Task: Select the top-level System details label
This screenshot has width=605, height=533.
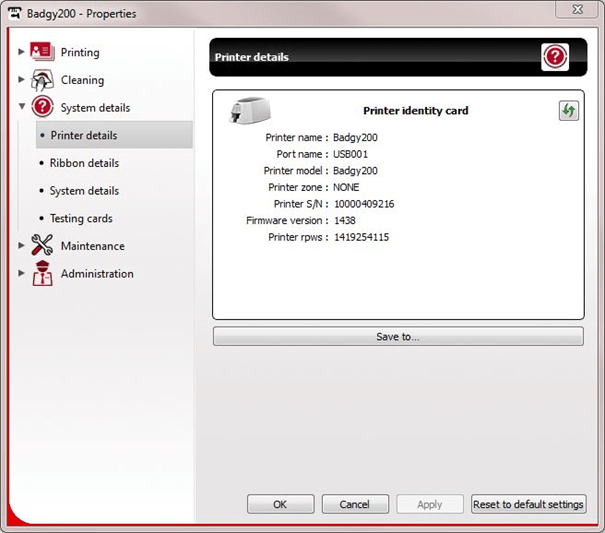Action: (95, 108)
